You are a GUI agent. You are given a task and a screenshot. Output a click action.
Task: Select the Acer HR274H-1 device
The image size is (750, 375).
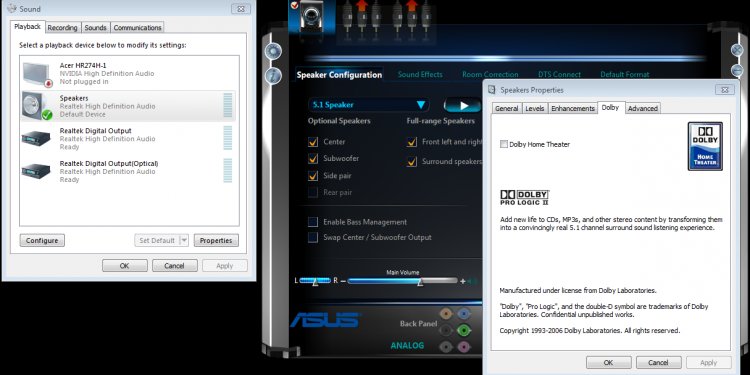[129, 73]
